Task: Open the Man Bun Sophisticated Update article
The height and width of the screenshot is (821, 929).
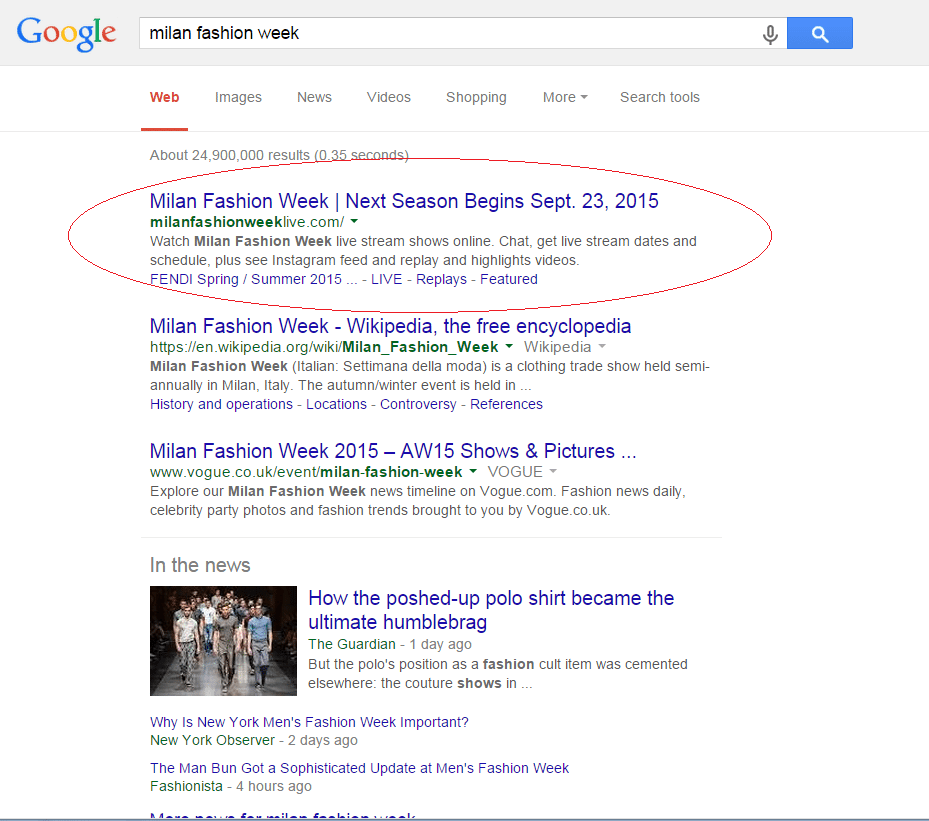Action: [x=359, y=768]
